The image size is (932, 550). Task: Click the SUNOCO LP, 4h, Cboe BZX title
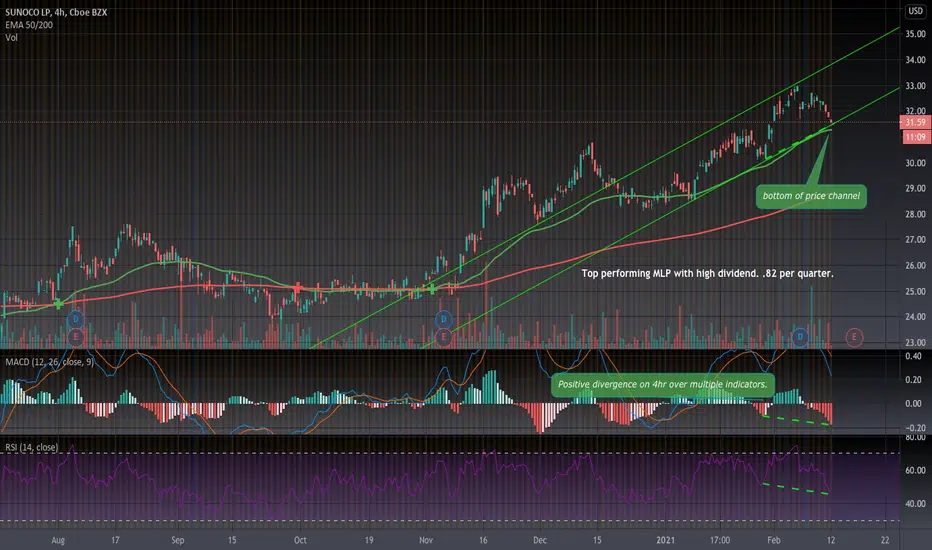56,12
